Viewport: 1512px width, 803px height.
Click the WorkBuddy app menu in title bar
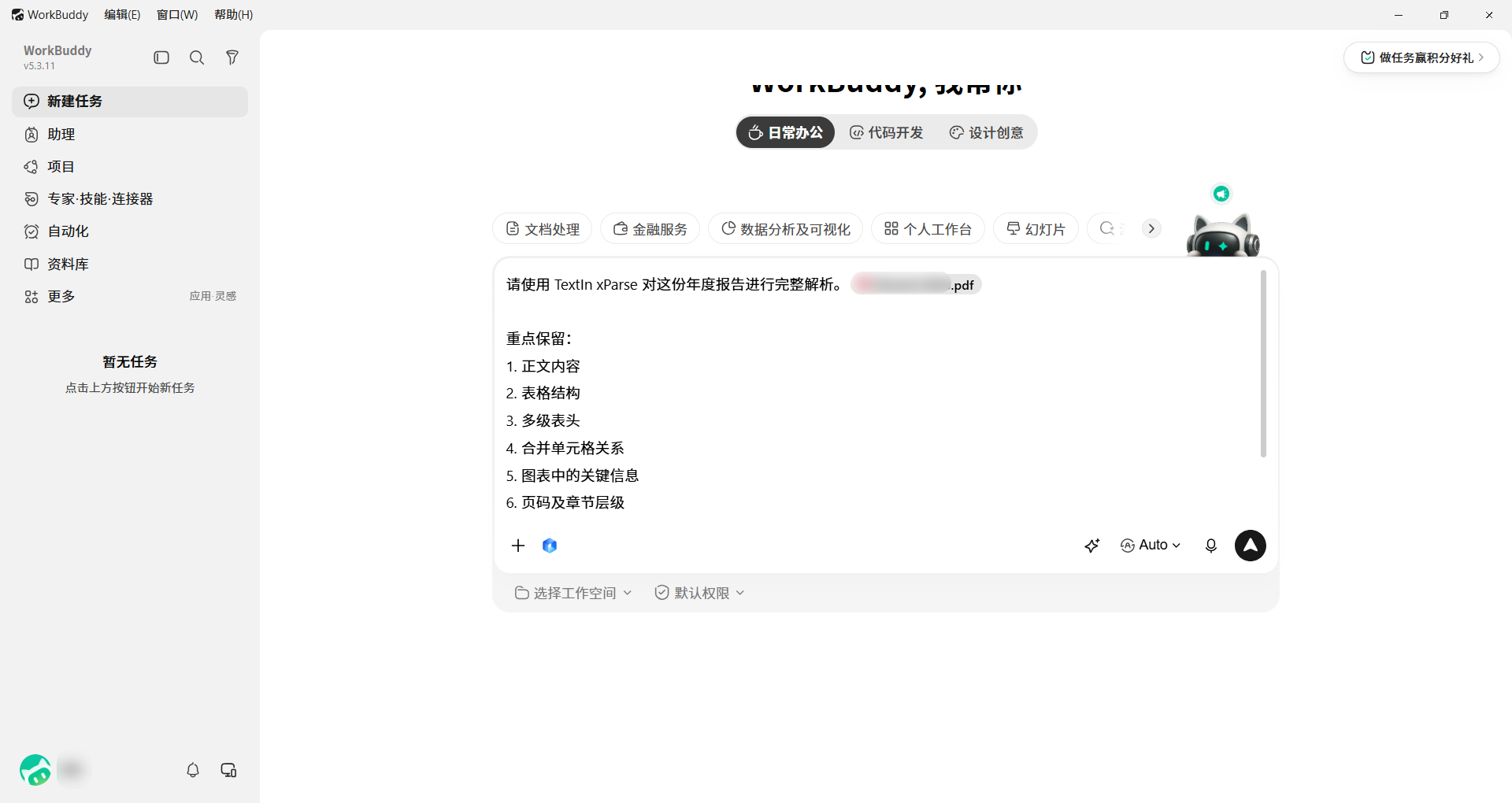50,15
